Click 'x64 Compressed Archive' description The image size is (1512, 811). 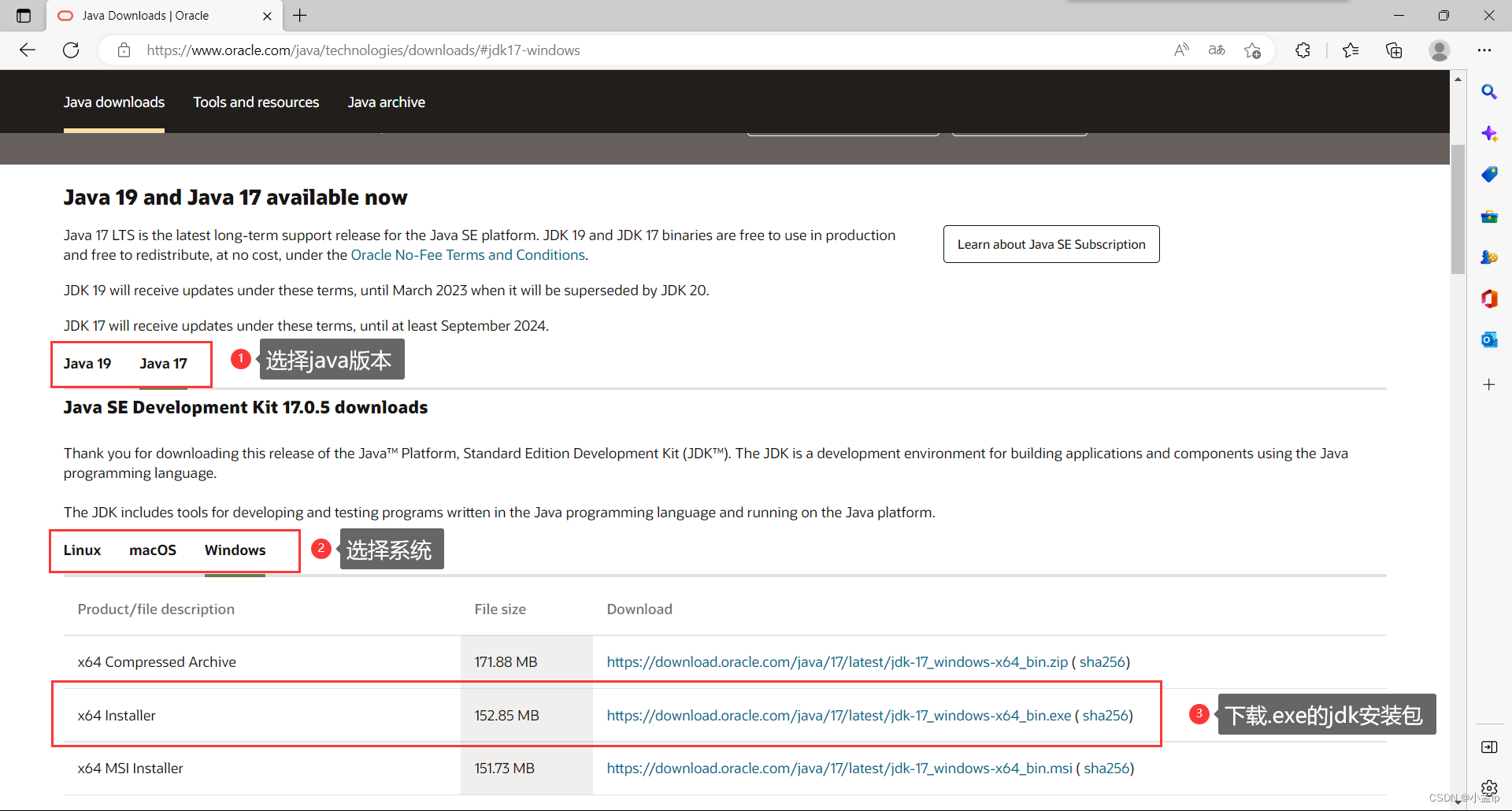(x=157, y=662)
